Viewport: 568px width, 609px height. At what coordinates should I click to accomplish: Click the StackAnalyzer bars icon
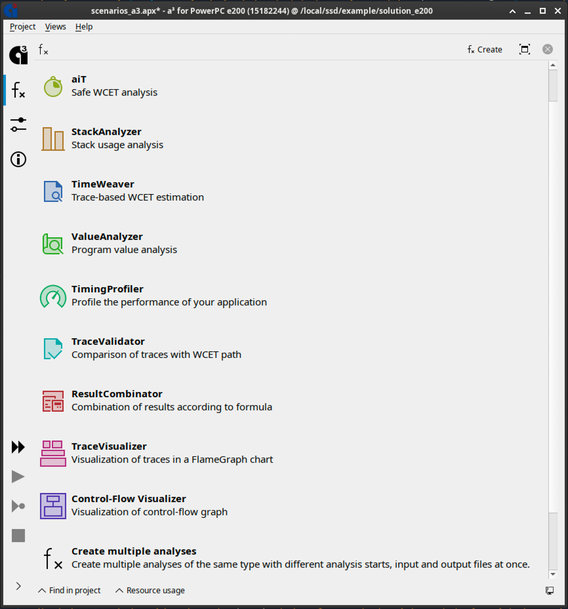[53, 139]
